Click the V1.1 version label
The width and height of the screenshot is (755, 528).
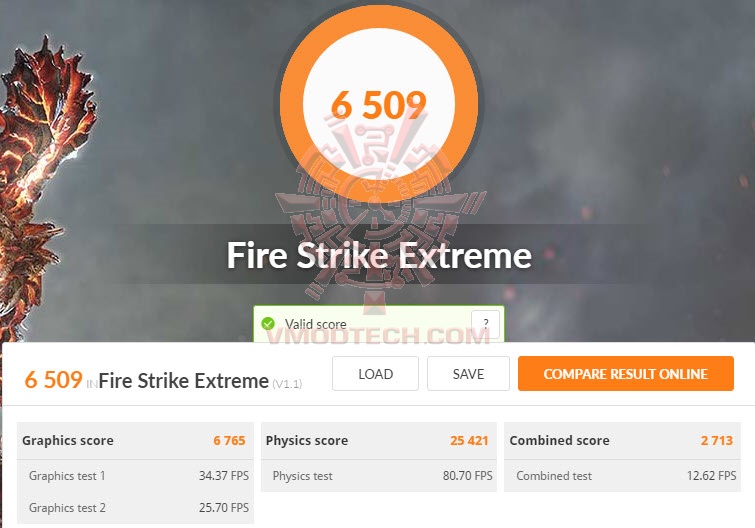pyautogui.click(x=287, y=384)
